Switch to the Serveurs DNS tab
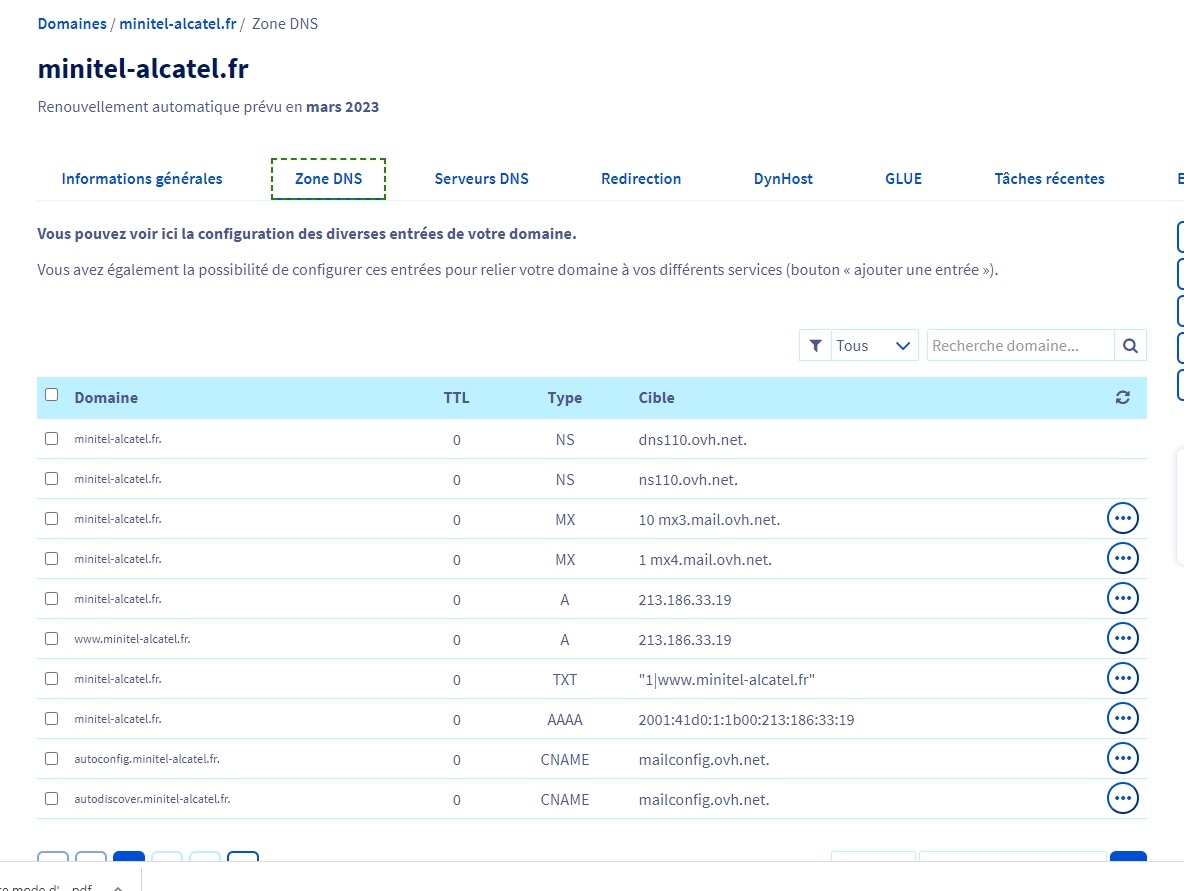Image resolution: width=1184 pixels, height=891 pixels. click(x=481, y=179)
